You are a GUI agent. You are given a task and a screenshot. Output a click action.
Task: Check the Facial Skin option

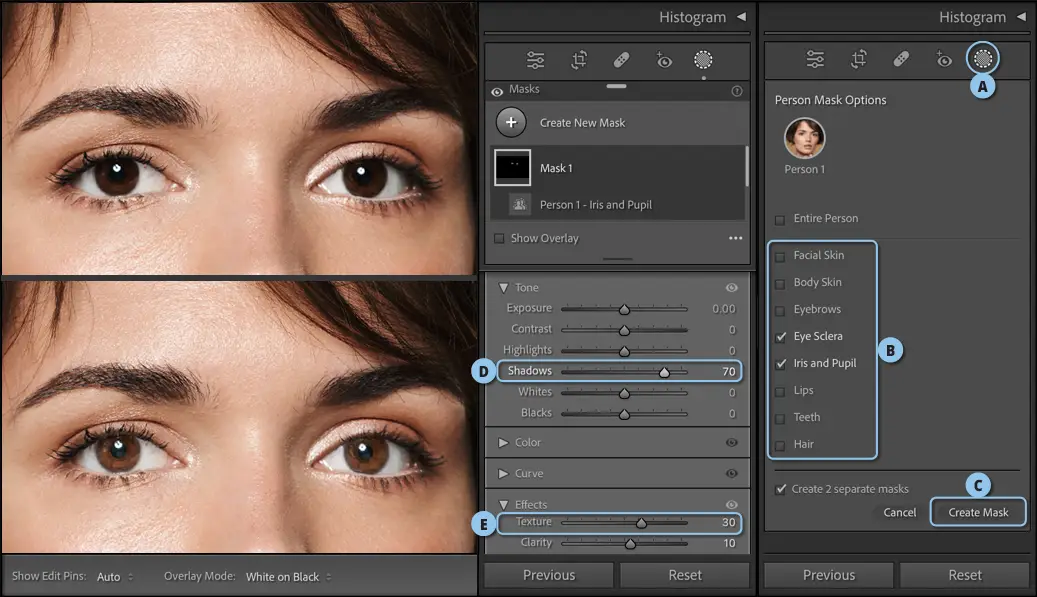click(780, 256)
